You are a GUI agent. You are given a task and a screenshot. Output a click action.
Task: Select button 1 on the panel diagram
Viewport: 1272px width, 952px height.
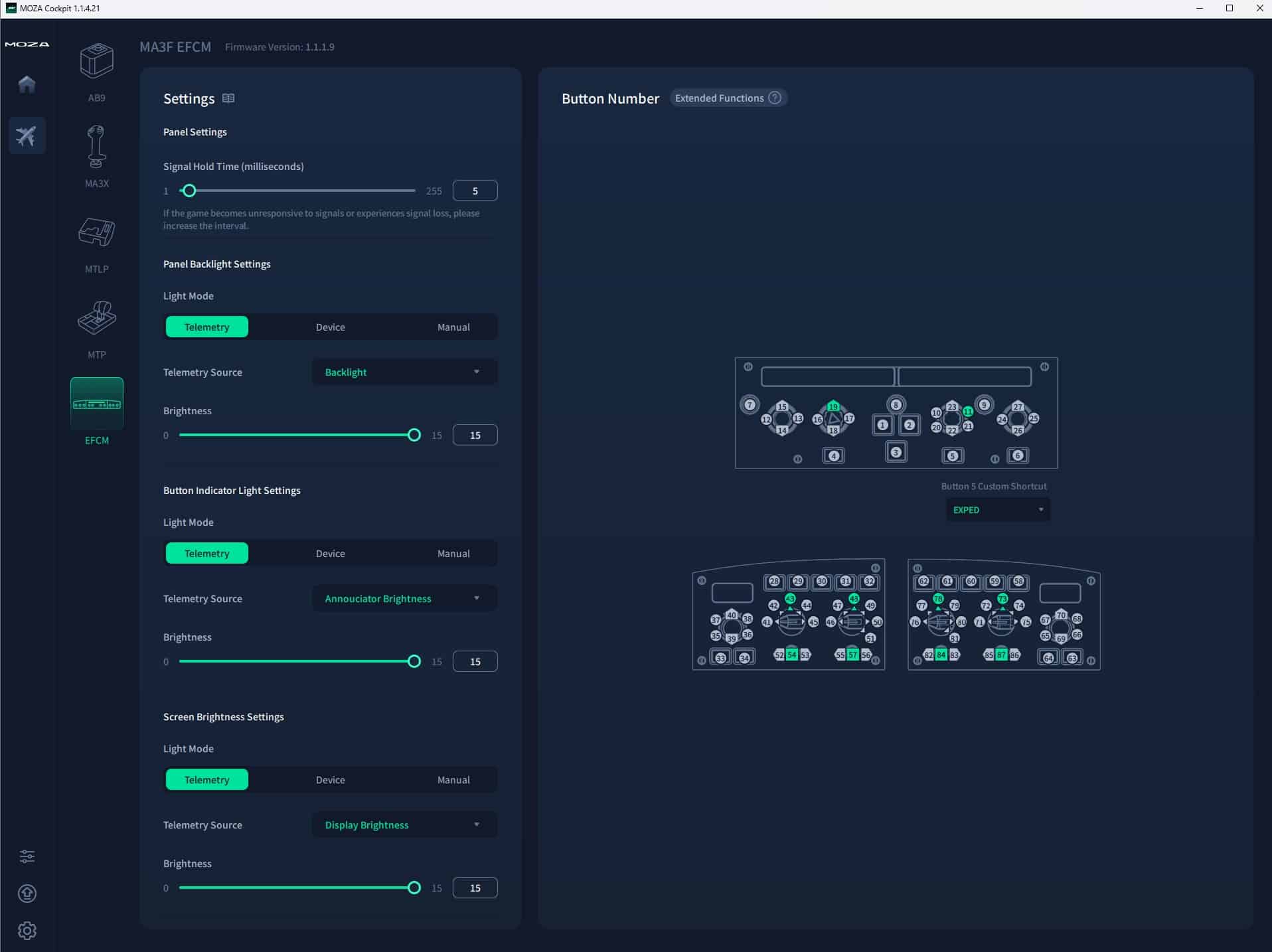[882, 425]
